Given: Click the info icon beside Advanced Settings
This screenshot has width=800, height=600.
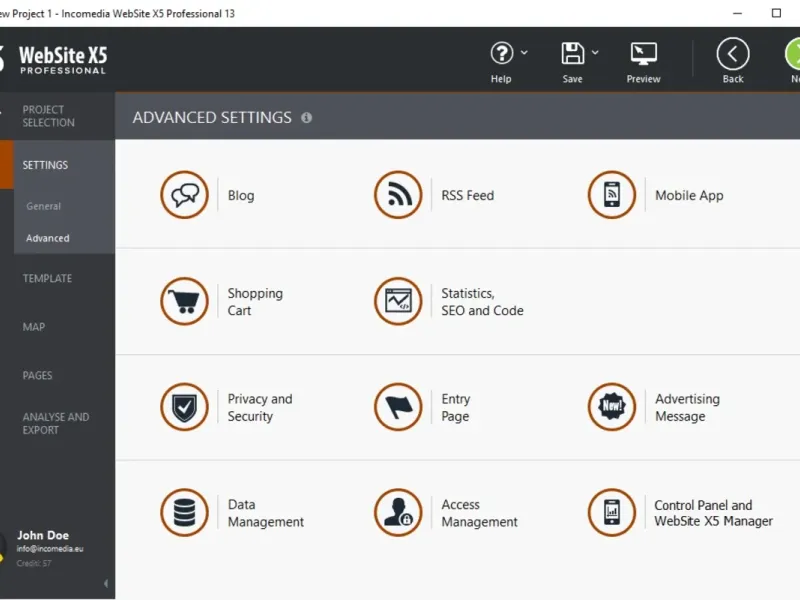Looking at the screenshot, I should pyautogui.click(x=306, y=118).
